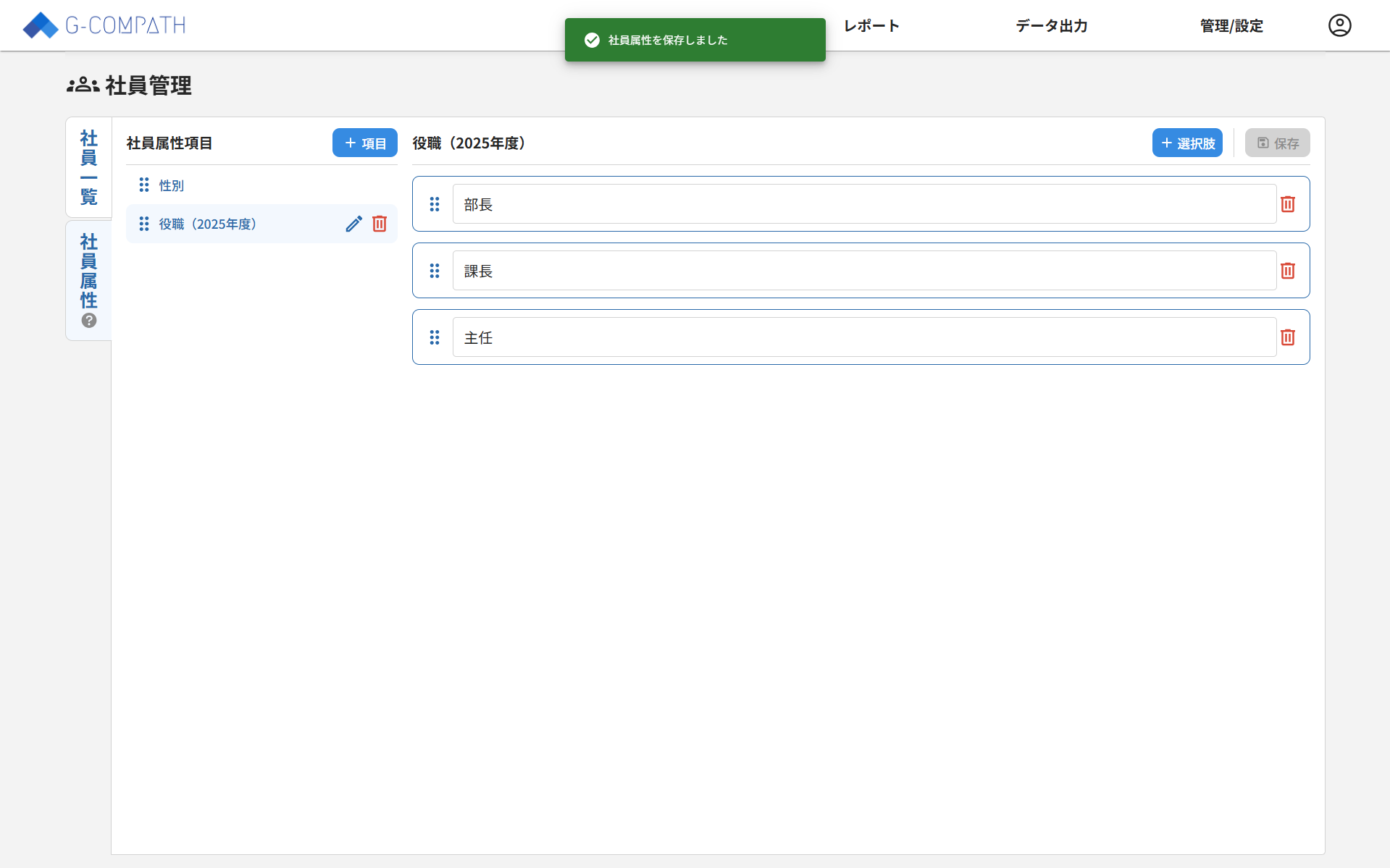Click the drag handle next to 性別
Image resolution: width=1390 pixels, height=868 pixels.
(143, 185)
